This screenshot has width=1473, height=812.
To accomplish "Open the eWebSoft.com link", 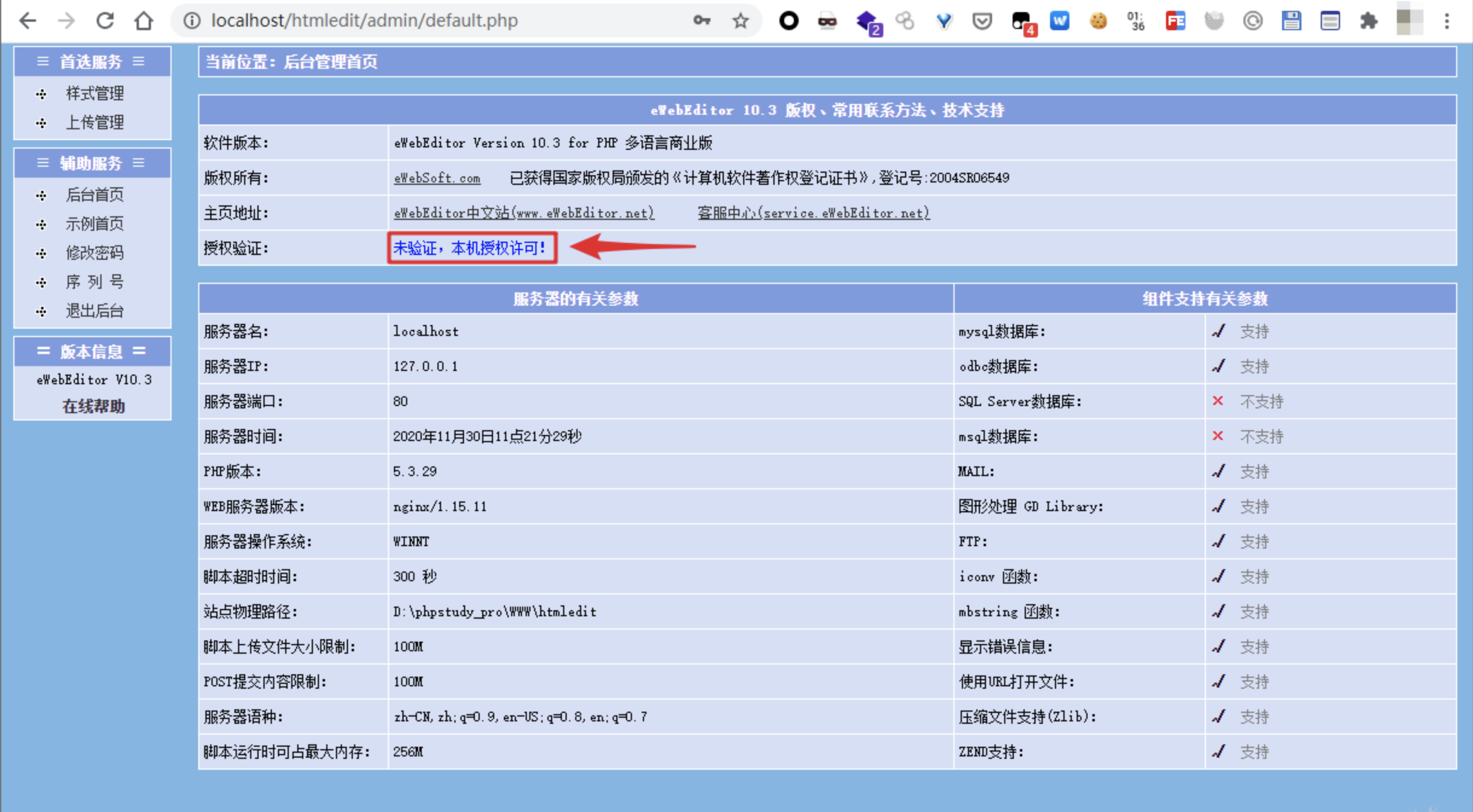I will point(437,178).
